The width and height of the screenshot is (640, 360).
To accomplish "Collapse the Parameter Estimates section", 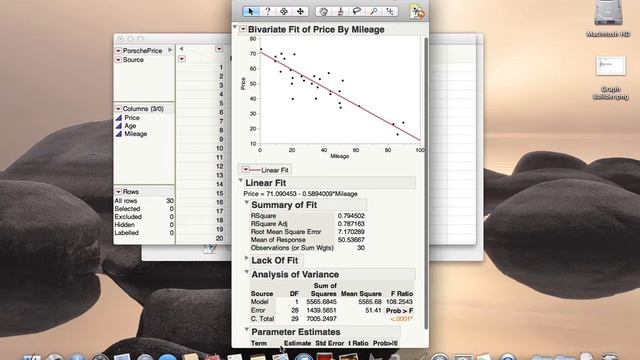I will [x=247, y=329].
